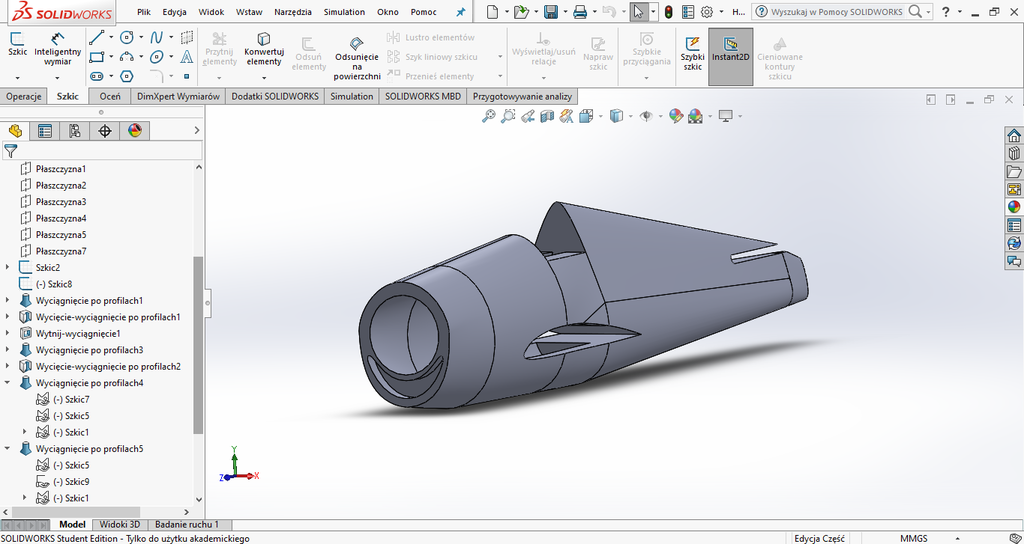Image resolution: width=1024 pixels, height=544 pixels.
Task: Open the DisplayManager appearance tab
Action: [135, 131]
